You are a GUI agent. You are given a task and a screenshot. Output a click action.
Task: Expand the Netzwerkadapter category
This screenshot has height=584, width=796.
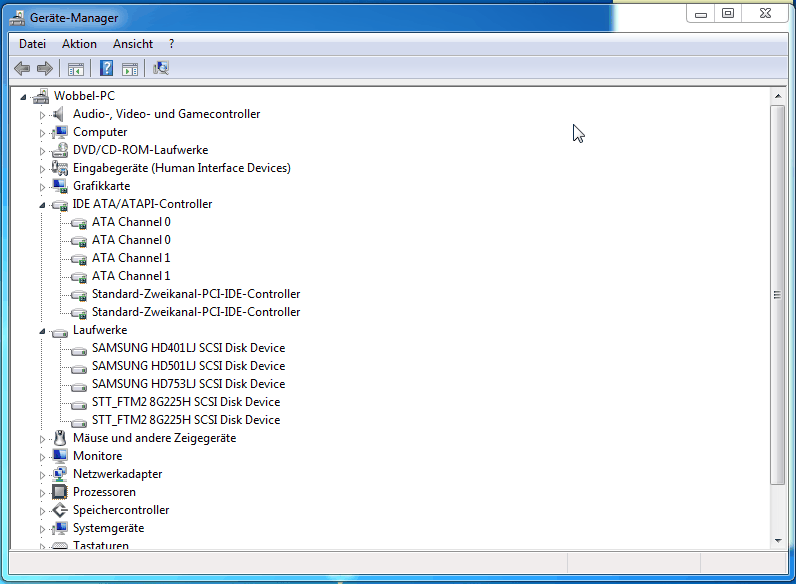42,475
